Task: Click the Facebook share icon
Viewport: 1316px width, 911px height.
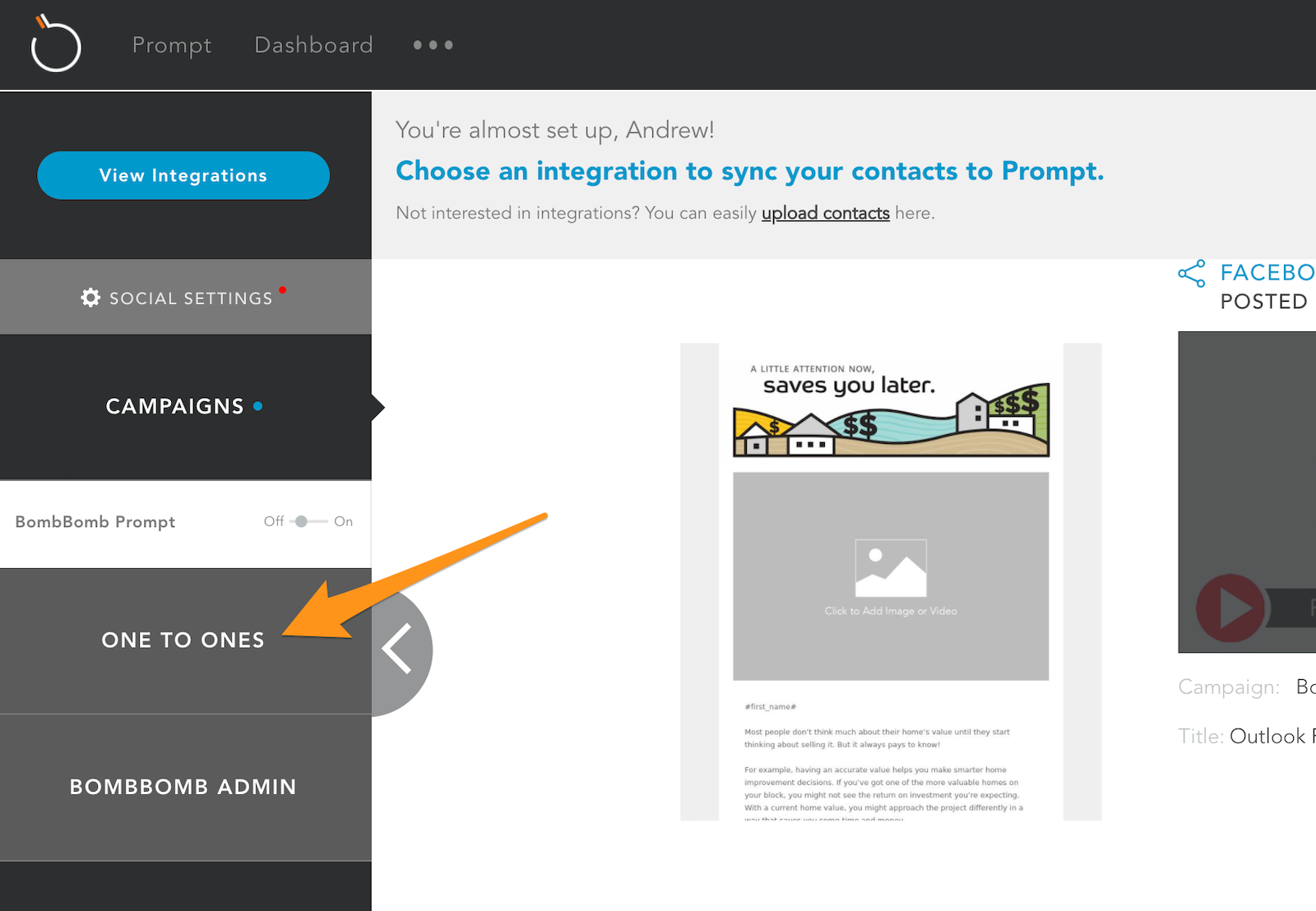Action: click(1192, 274)
